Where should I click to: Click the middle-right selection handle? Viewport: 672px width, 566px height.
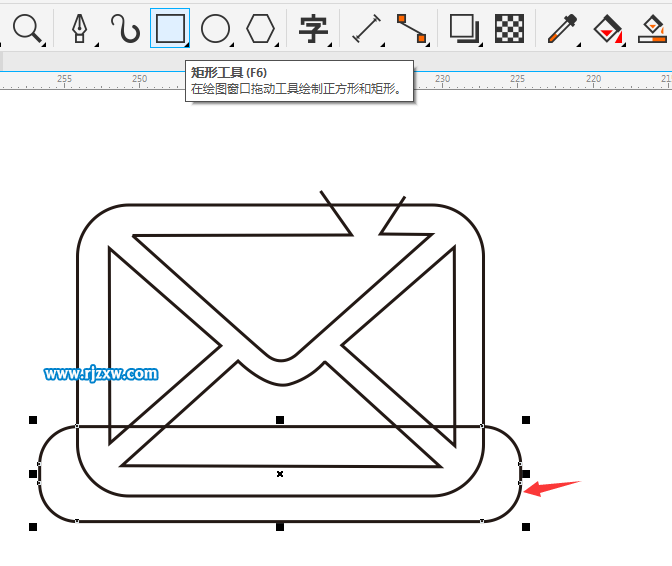(526, 474)
